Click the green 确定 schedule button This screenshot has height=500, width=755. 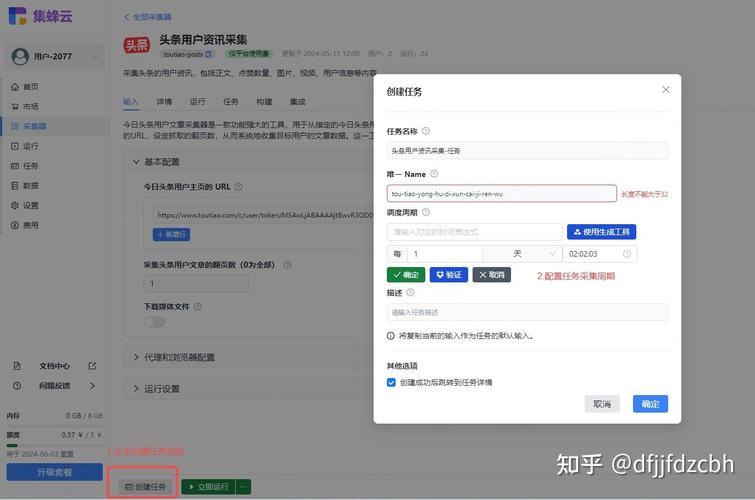[x=406, y=275]
